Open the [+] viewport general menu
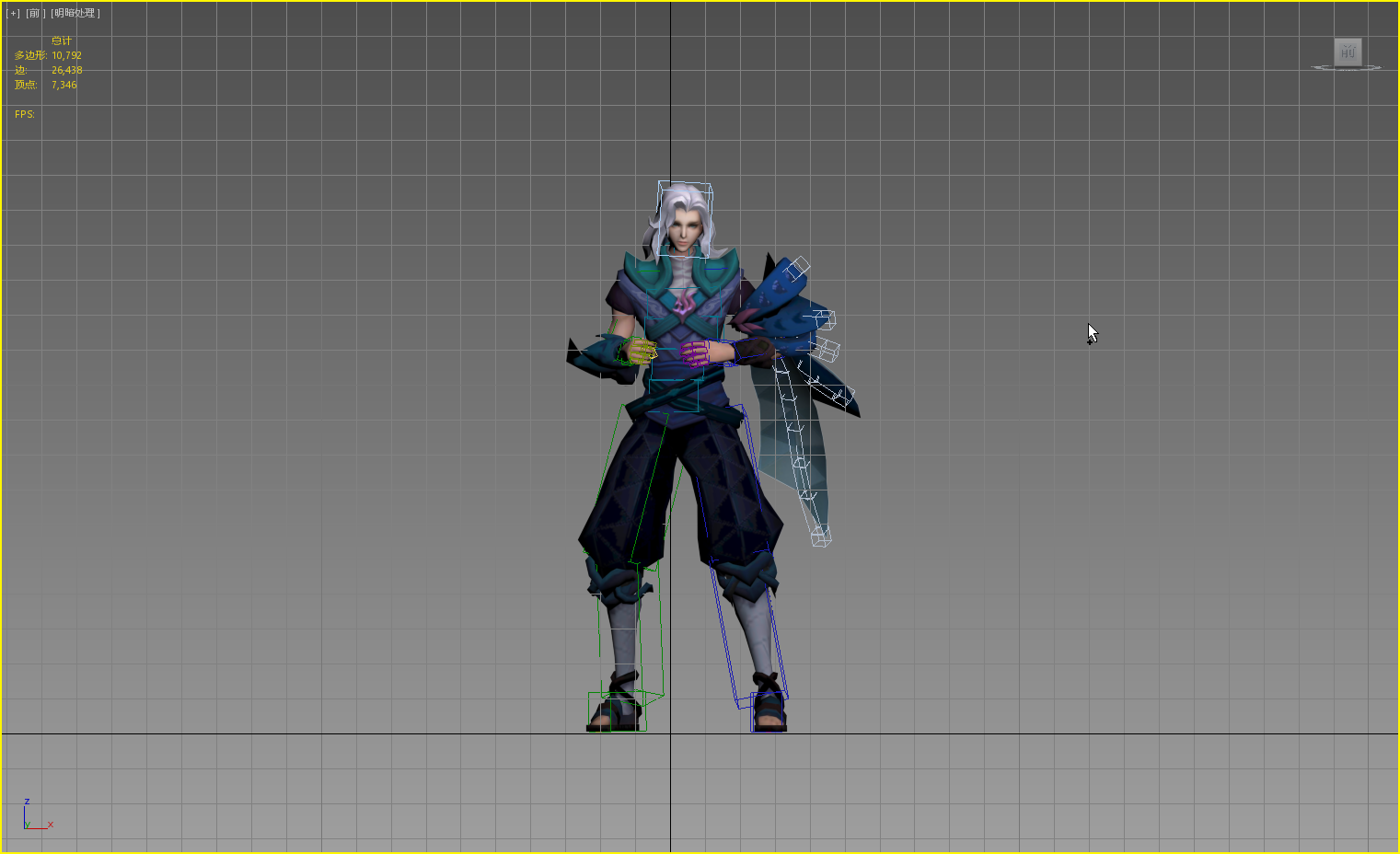 tap(13, 13)
